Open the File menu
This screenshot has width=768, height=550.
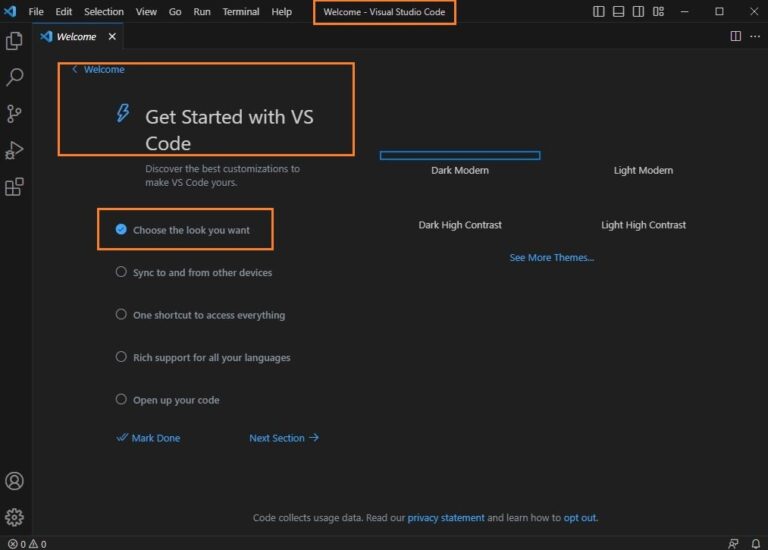(36, 11)
